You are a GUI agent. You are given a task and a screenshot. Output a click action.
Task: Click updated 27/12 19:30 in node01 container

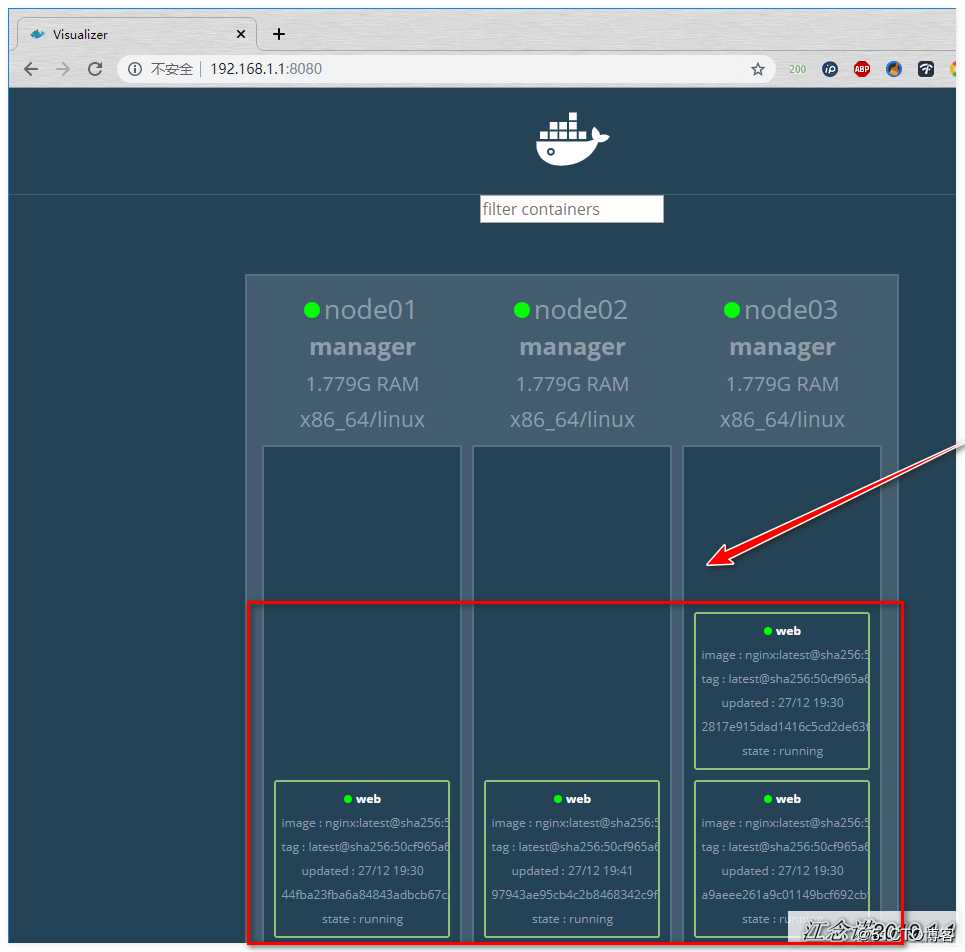coord(362,871)
